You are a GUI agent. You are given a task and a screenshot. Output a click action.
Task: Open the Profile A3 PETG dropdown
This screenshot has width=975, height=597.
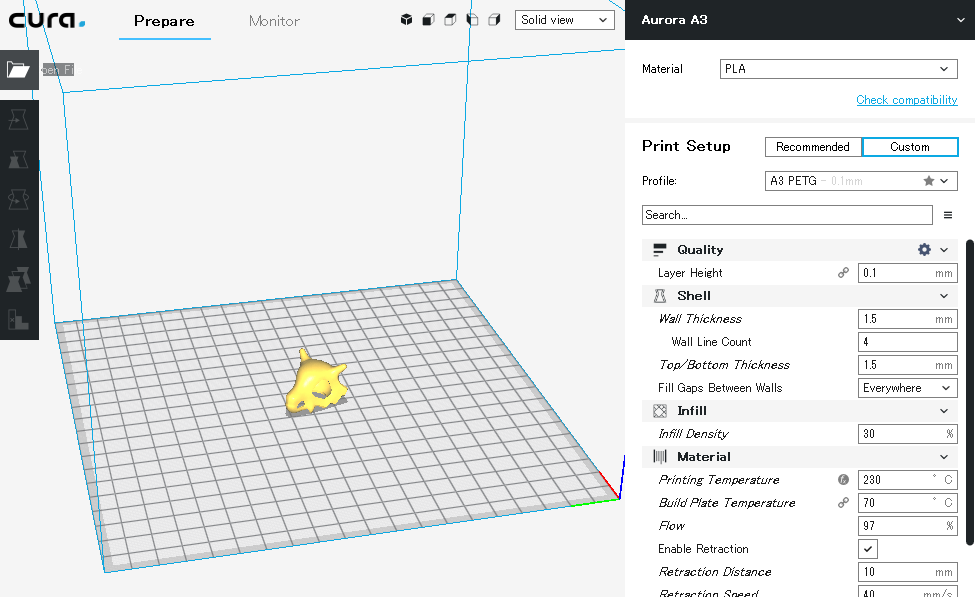(x=861, y=181)
